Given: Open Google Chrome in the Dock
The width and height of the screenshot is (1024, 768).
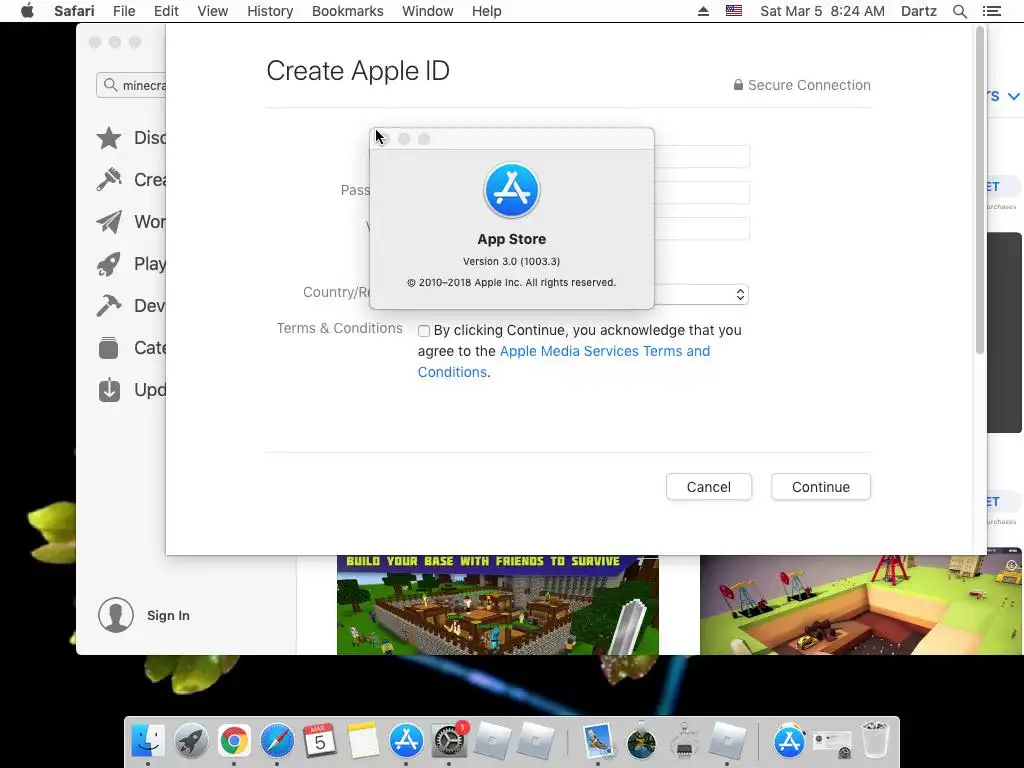Looking at the screenshot, I should 234,741.
